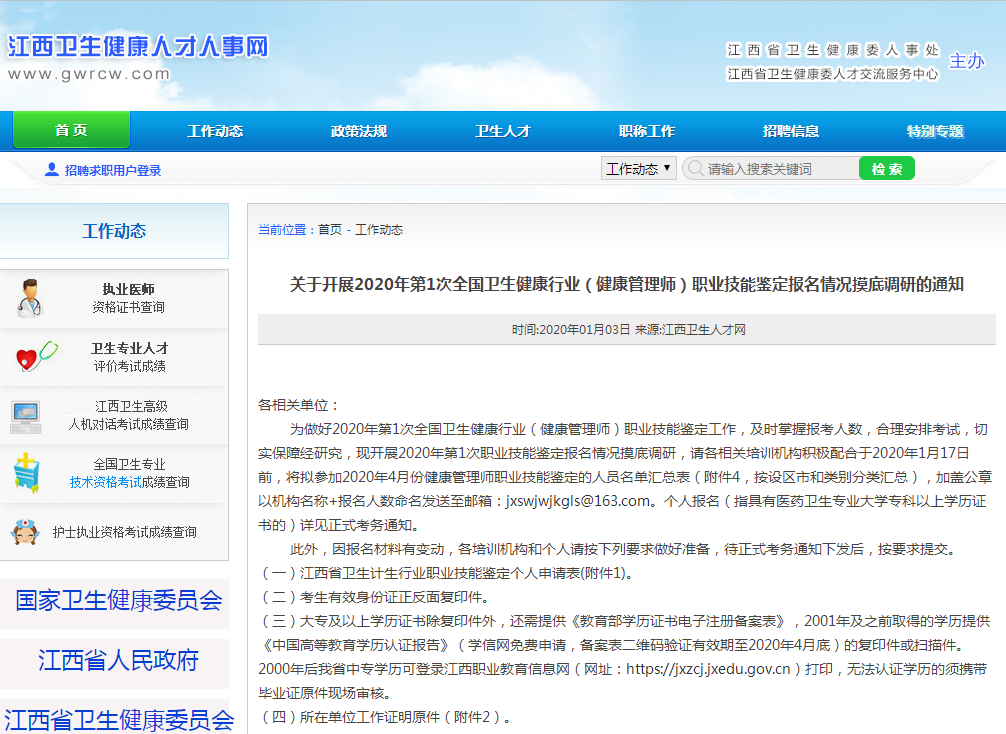Click the heart stethoscope icon for 卫生专业人才
Screen dimensions: 1006x734
36,357
